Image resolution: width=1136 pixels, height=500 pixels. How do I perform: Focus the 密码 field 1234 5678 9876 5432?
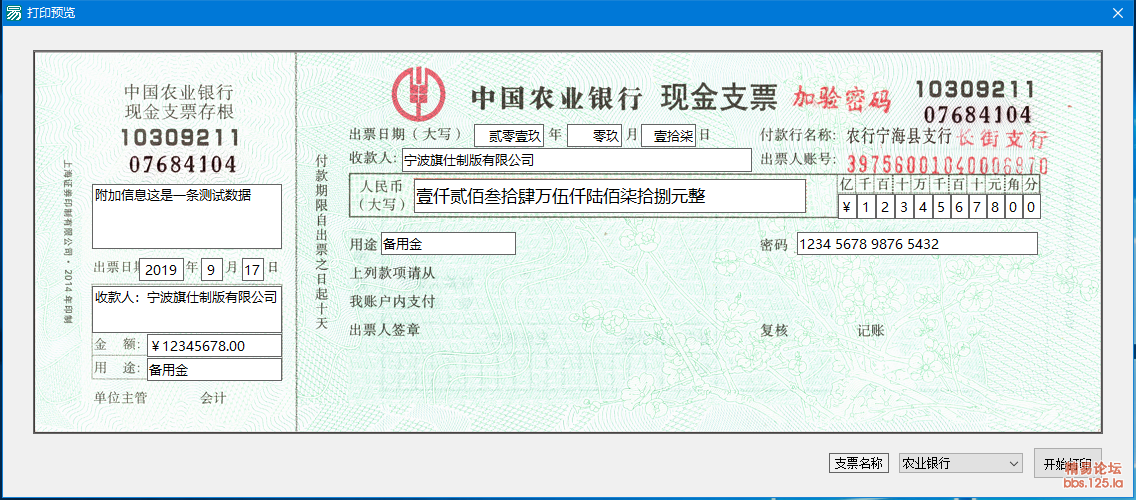coord(916,244)
